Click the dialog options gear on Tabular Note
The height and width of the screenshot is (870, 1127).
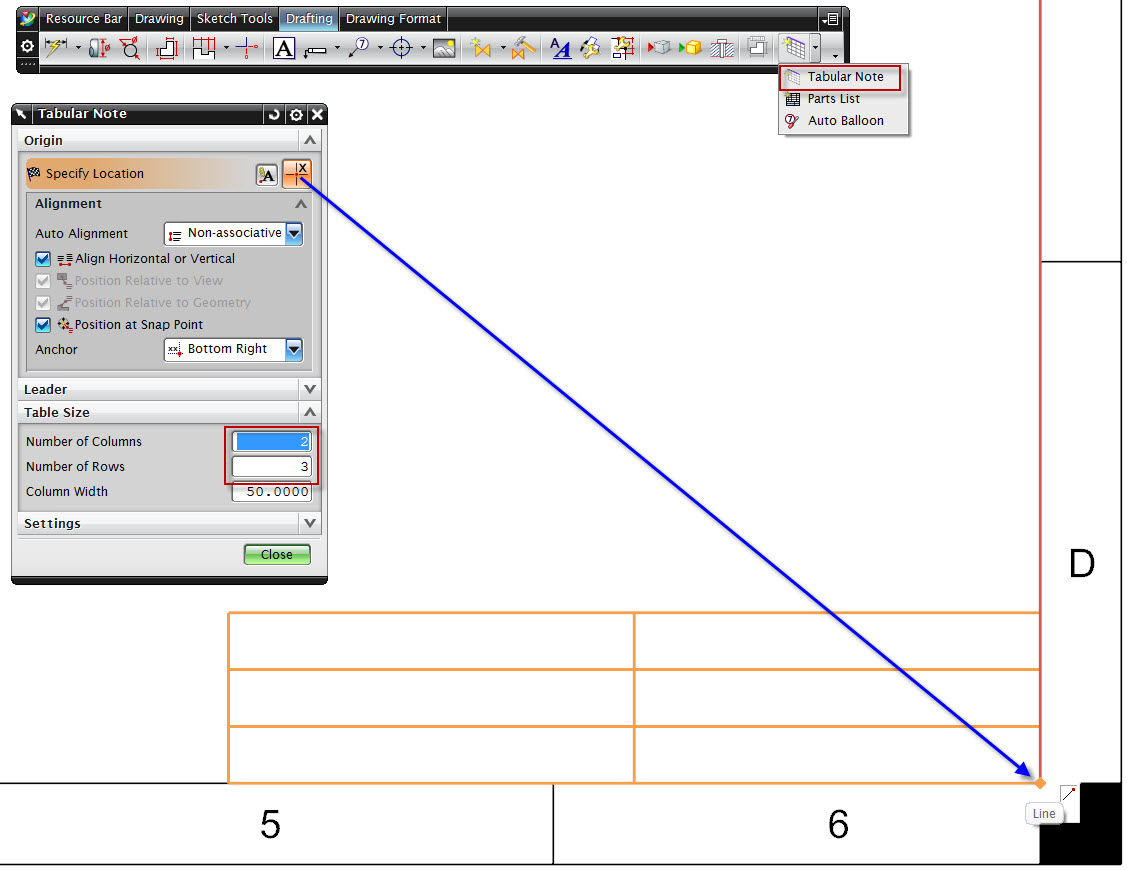(296, 114)
